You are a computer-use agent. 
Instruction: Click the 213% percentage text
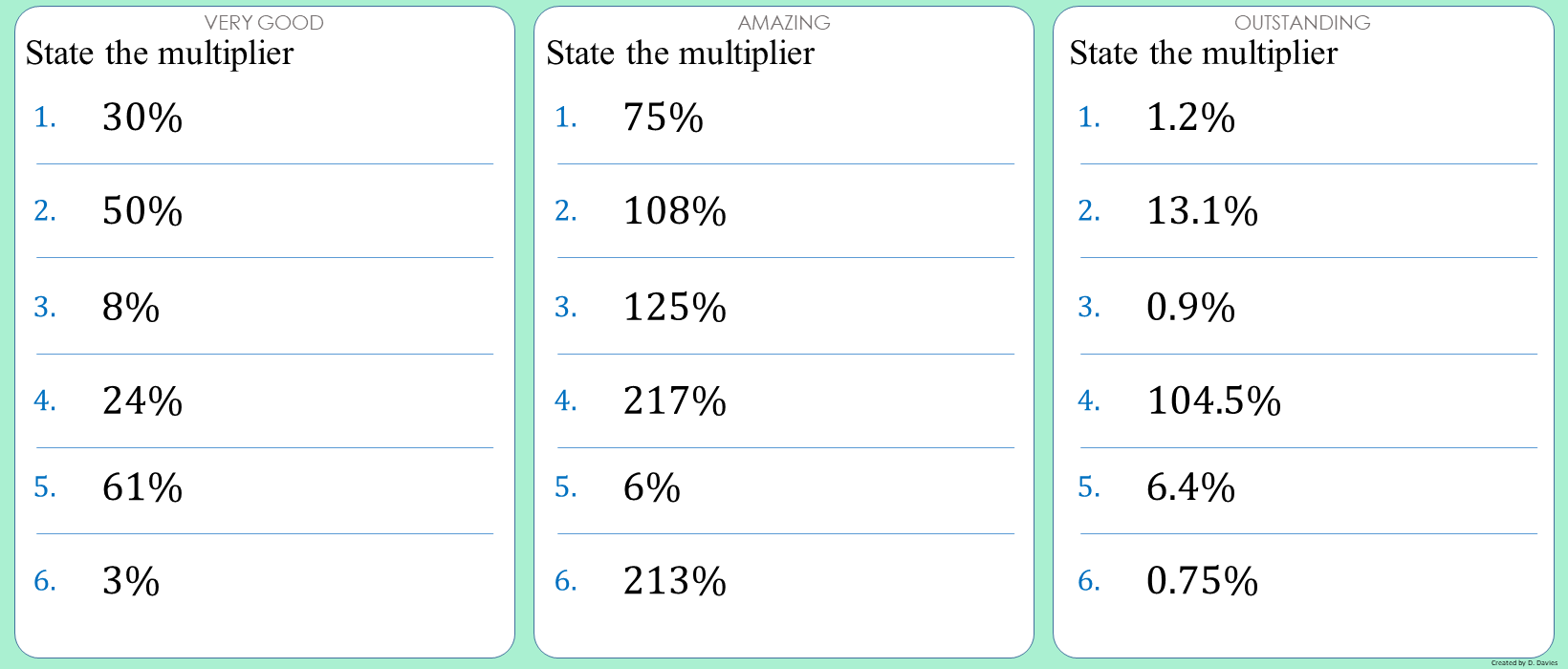pos(675,581)
